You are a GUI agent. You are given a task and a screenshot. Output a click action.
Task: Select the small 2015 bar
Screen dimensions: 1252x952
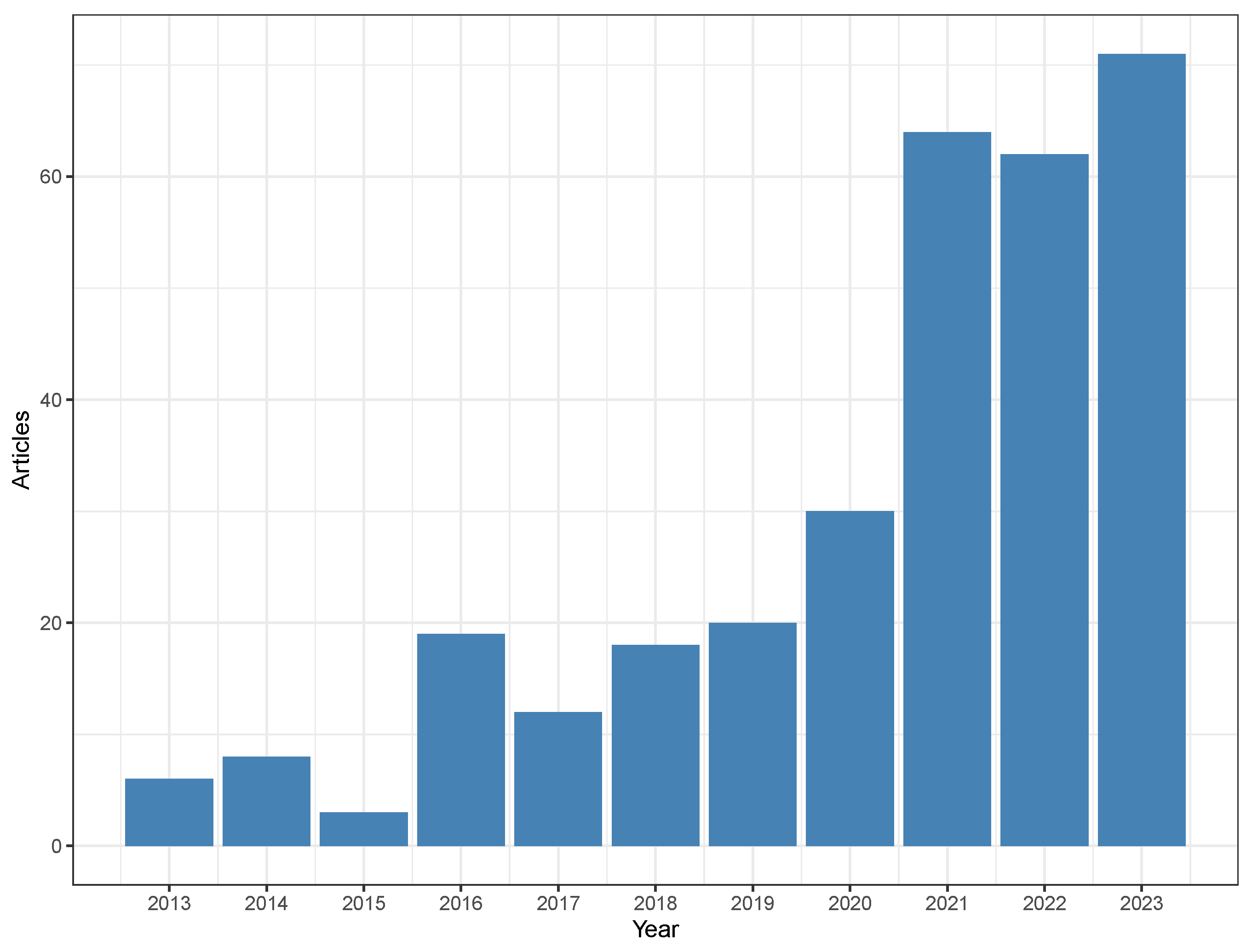click(363, 830)
